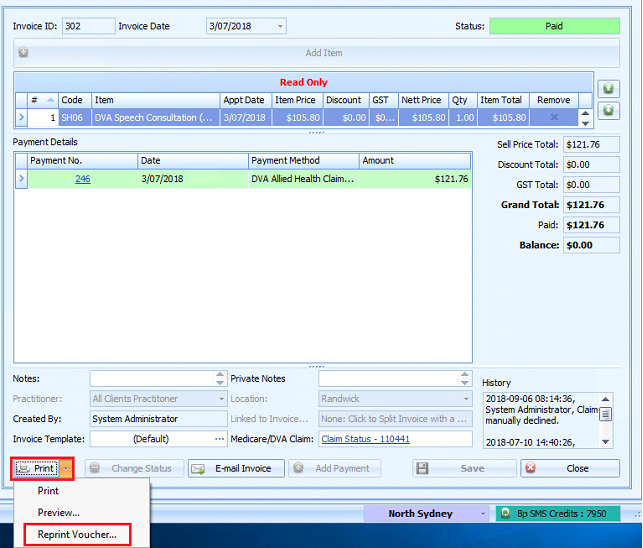This screenshot has height=548, width=643.
Task: Expand the payment 246 row indicator
Action: [21, 179]
